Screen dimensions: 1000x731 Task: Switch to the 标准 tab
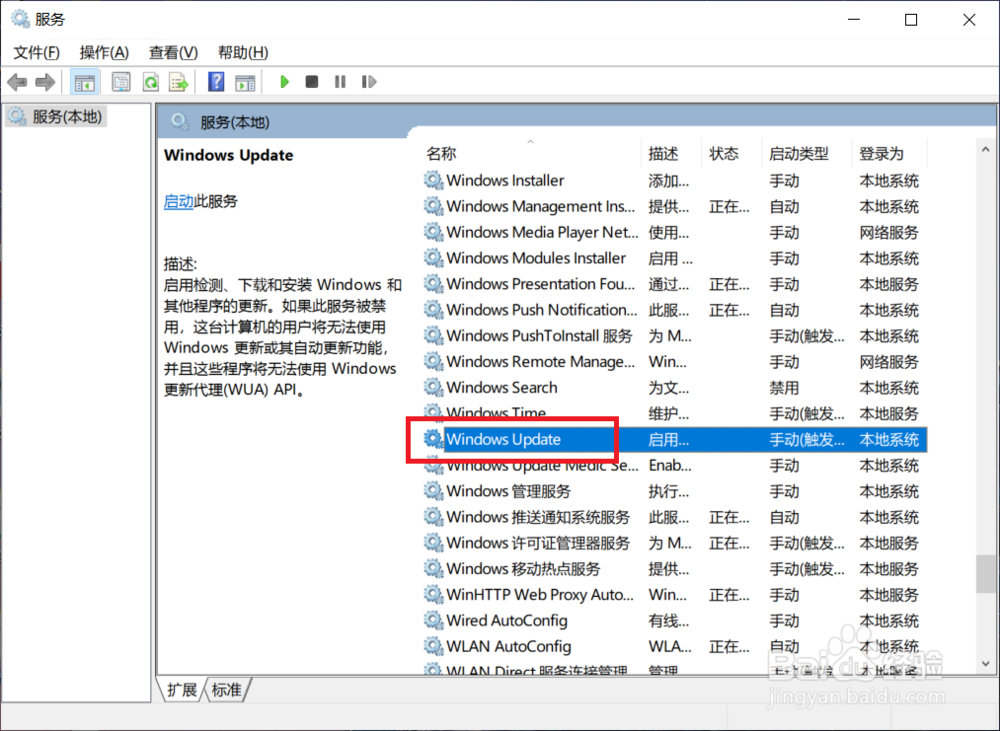pyautogui.click(x=226, y=690)
